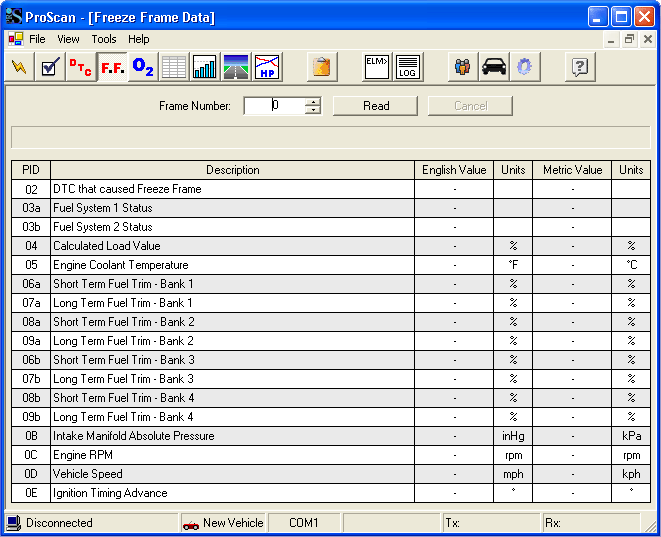Select the Engine Coolant Temperature row
Screen dimensions: 661x537
click(x=331, y=265)
